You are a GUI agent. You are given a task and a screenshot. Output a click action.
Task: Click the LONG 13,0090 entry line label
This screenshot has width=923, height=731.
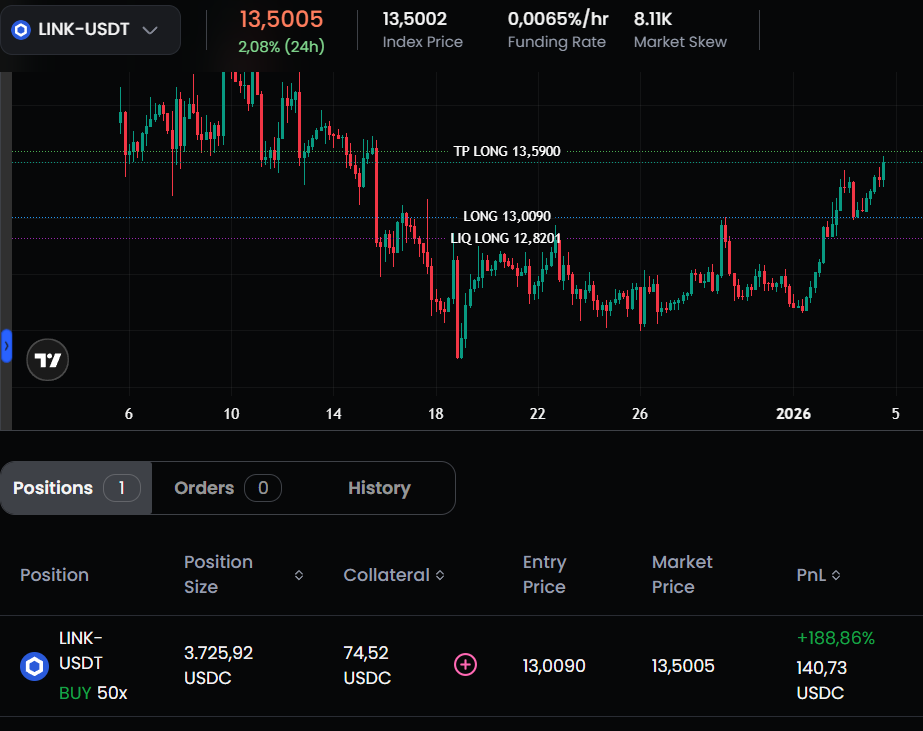[x=507, y=217]
